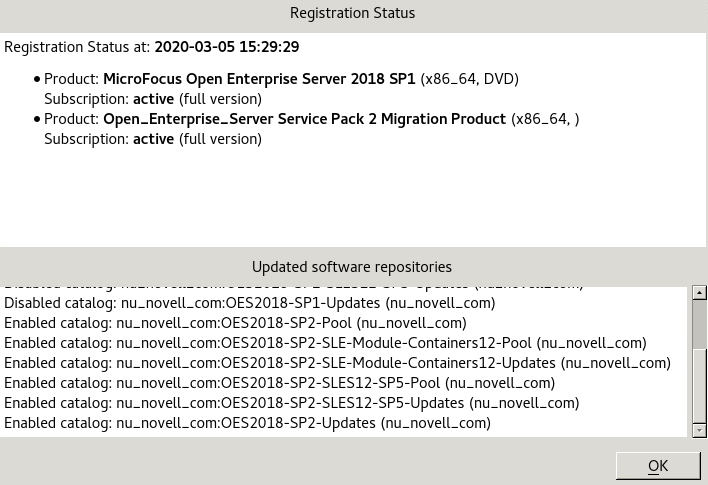Select the Disabled catalog OES2018-SP1-Updates line

[249, 303]
